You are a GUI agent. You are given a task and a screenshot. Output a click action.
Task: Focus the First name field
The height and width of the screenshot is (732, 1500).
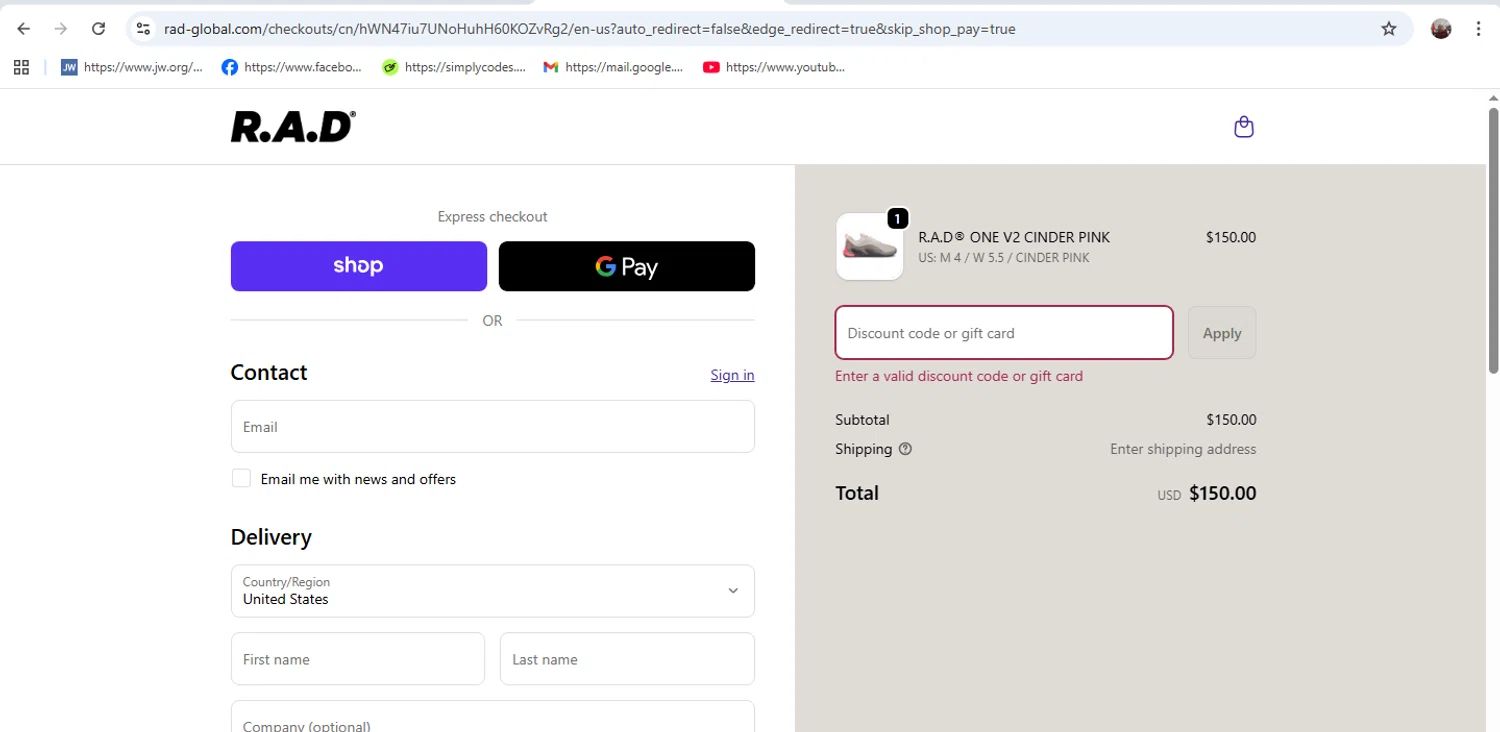358,659
